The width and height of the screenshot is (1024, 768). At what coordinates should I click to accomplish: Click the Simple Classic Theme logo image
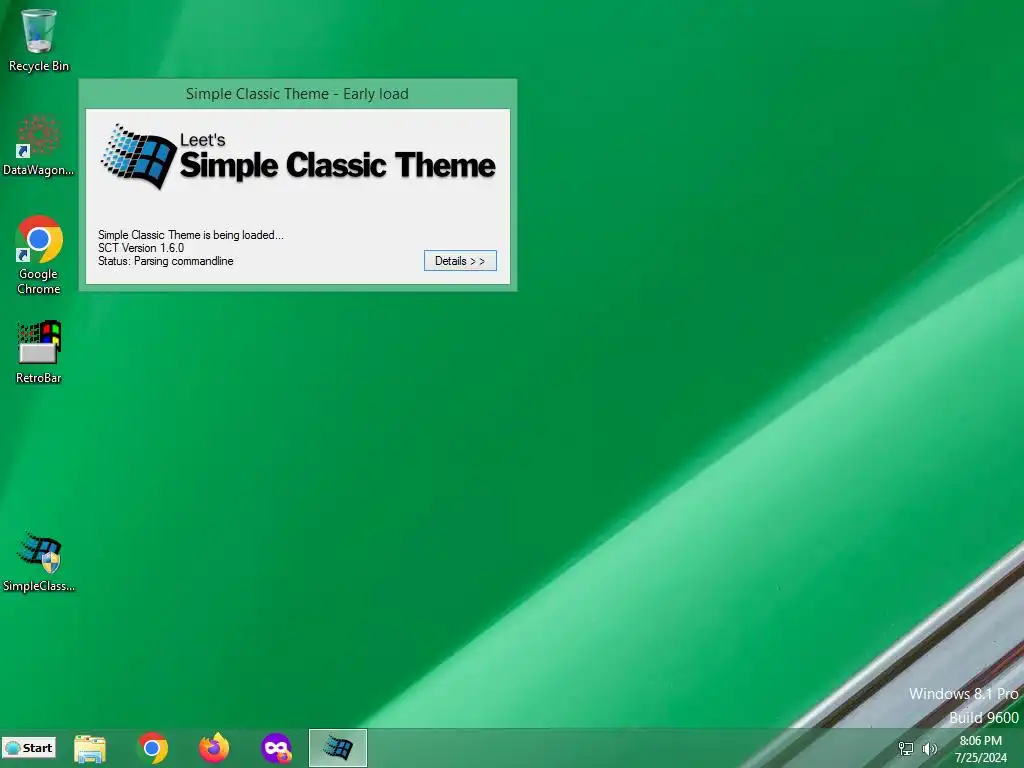pos(298,157)
